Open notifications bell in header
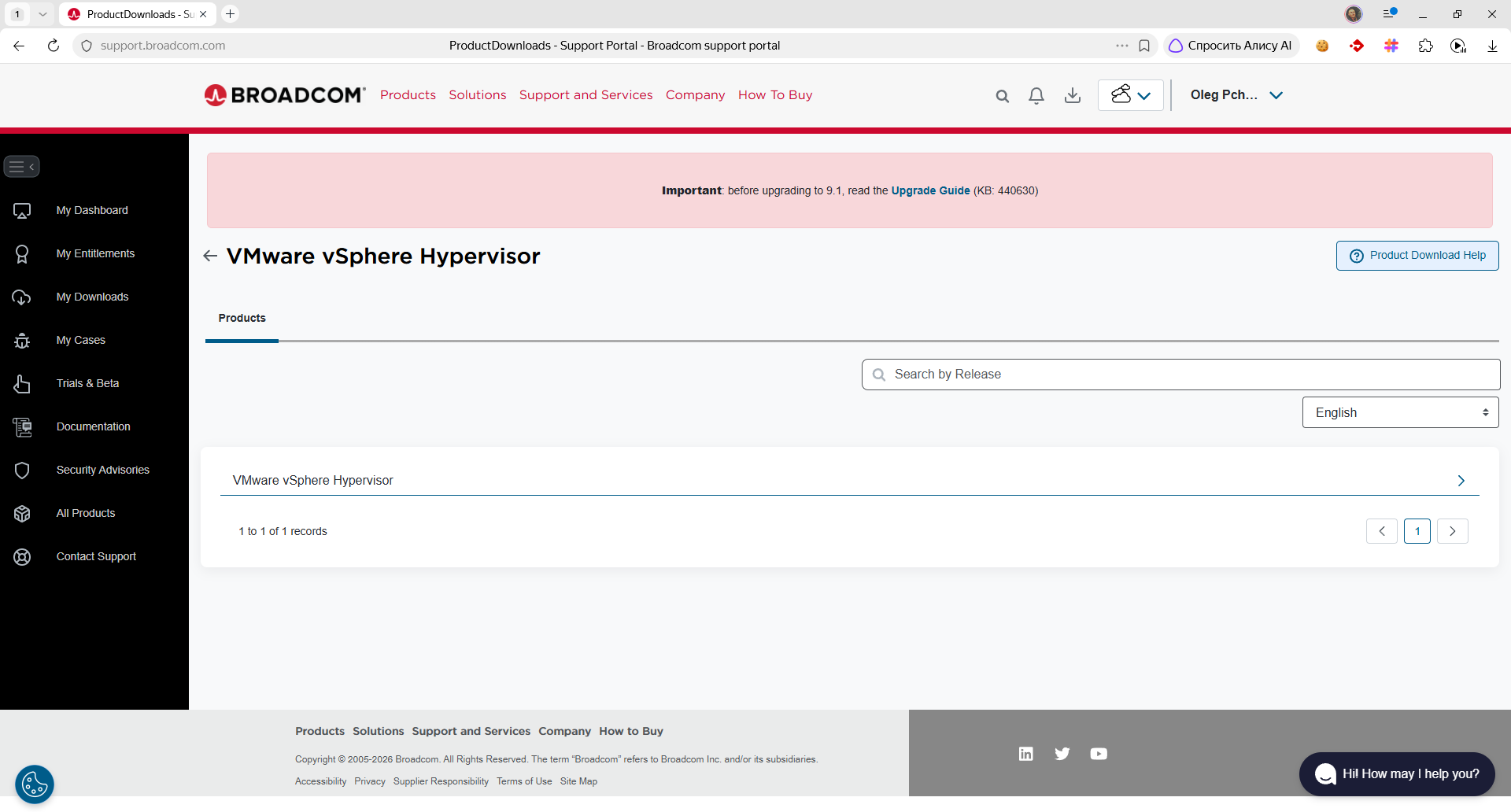The height and width of the screenshot is (812, 1511). (1036, 95)
